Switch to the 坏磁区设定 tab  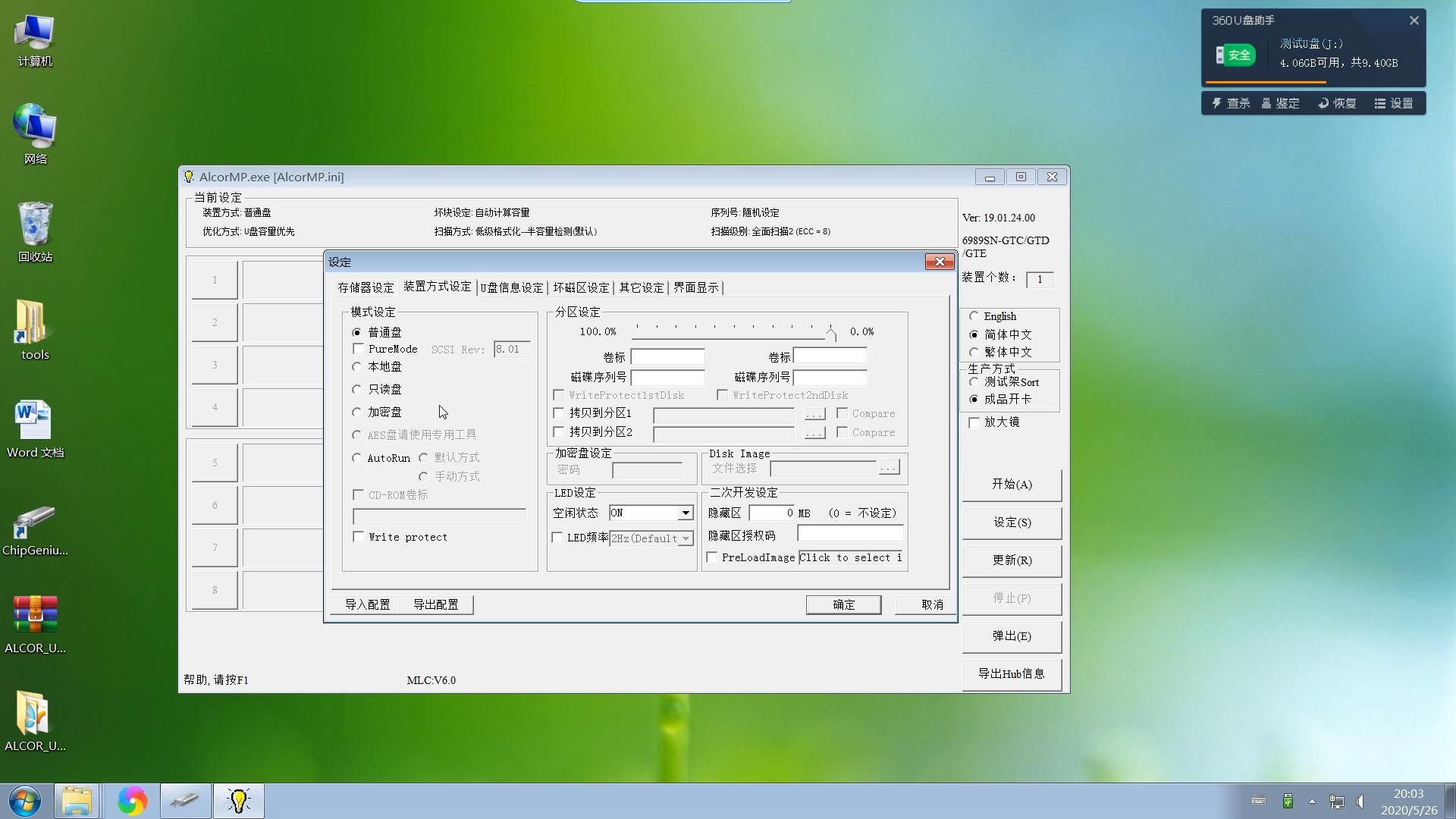(x=581, y=288)
